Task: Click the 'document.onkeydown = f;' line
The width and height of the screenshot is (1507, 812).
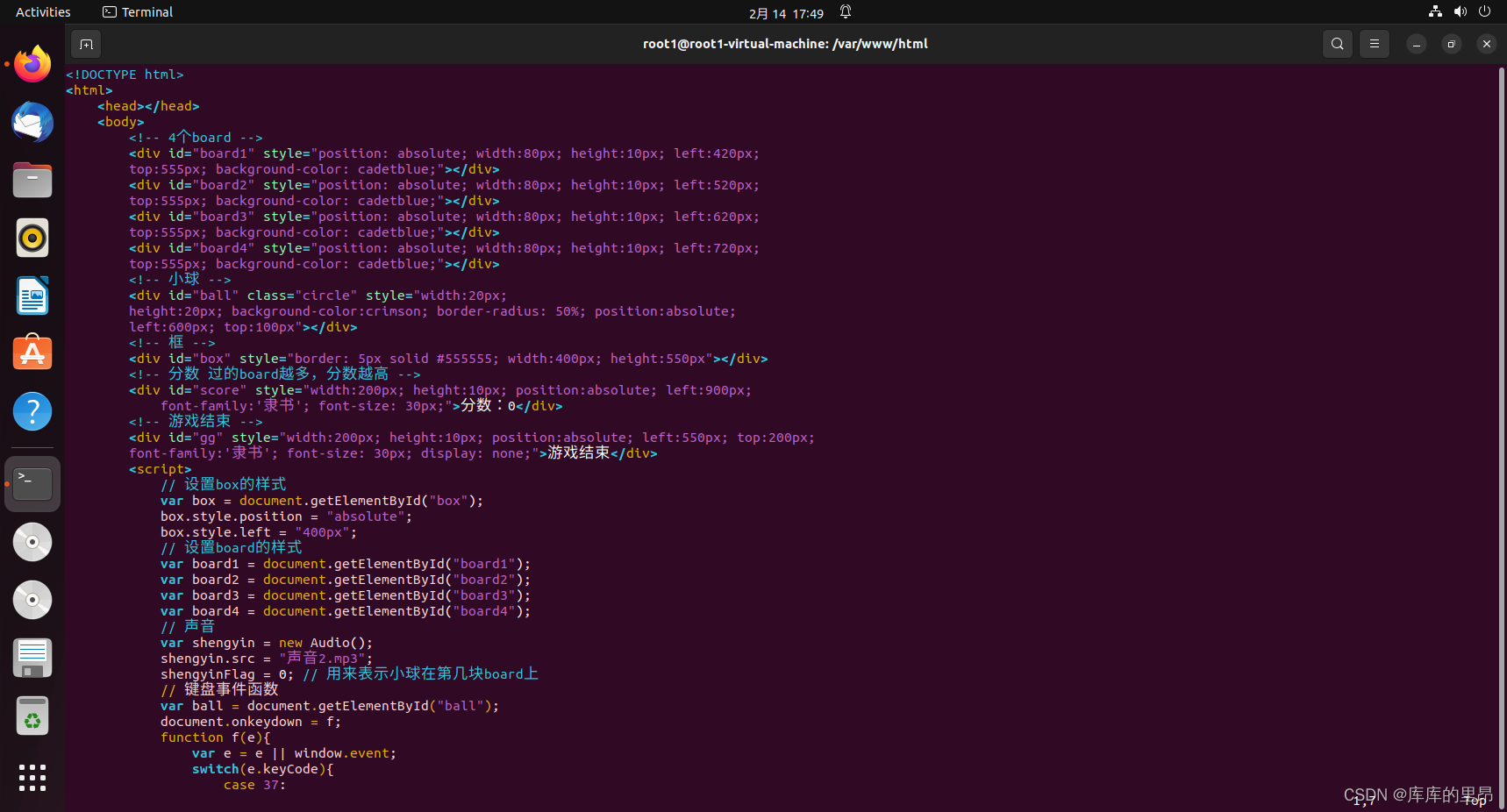Action: click(251, 722)
